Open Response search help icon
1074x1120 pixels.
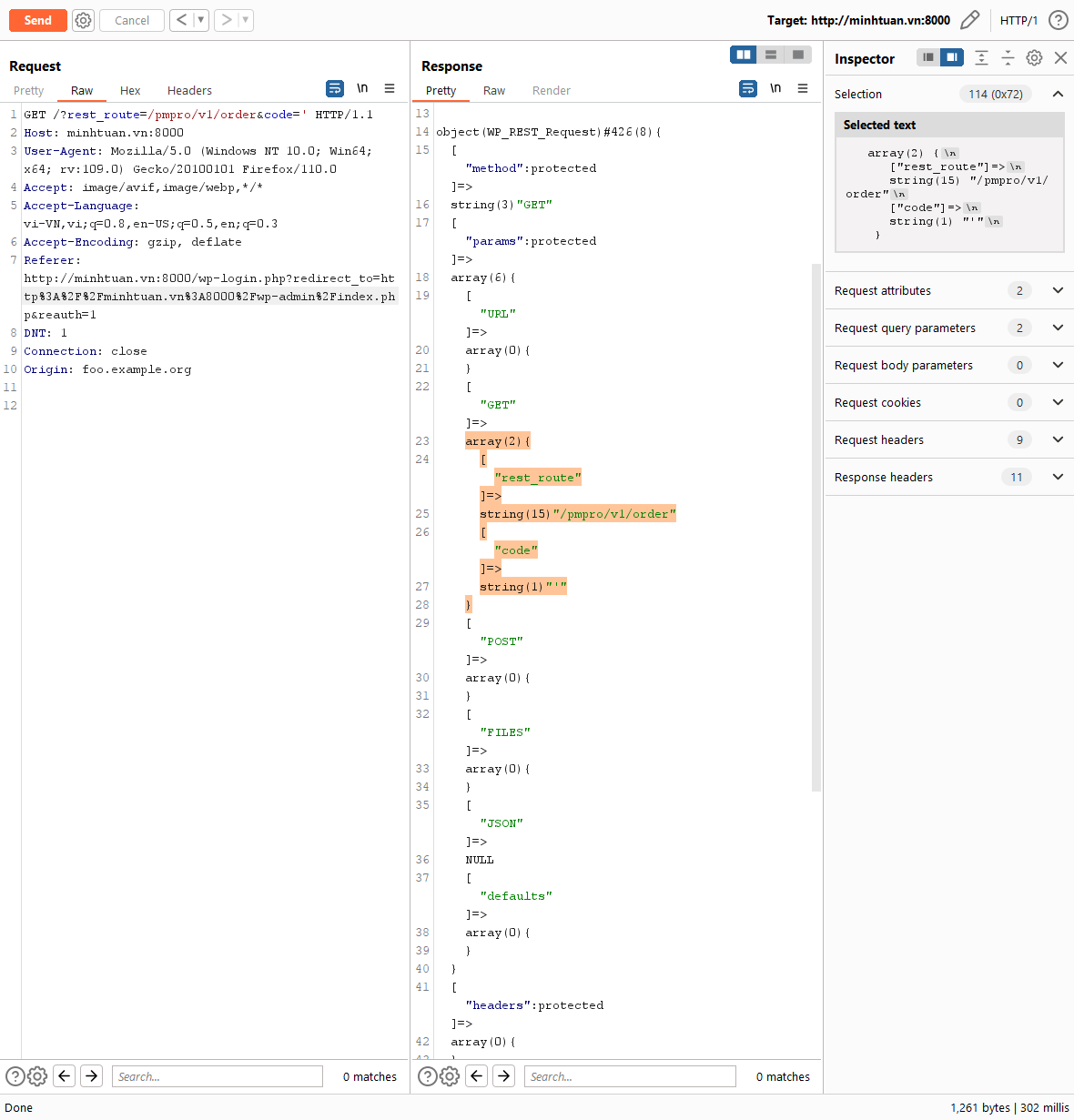(x=428, y=1076)
